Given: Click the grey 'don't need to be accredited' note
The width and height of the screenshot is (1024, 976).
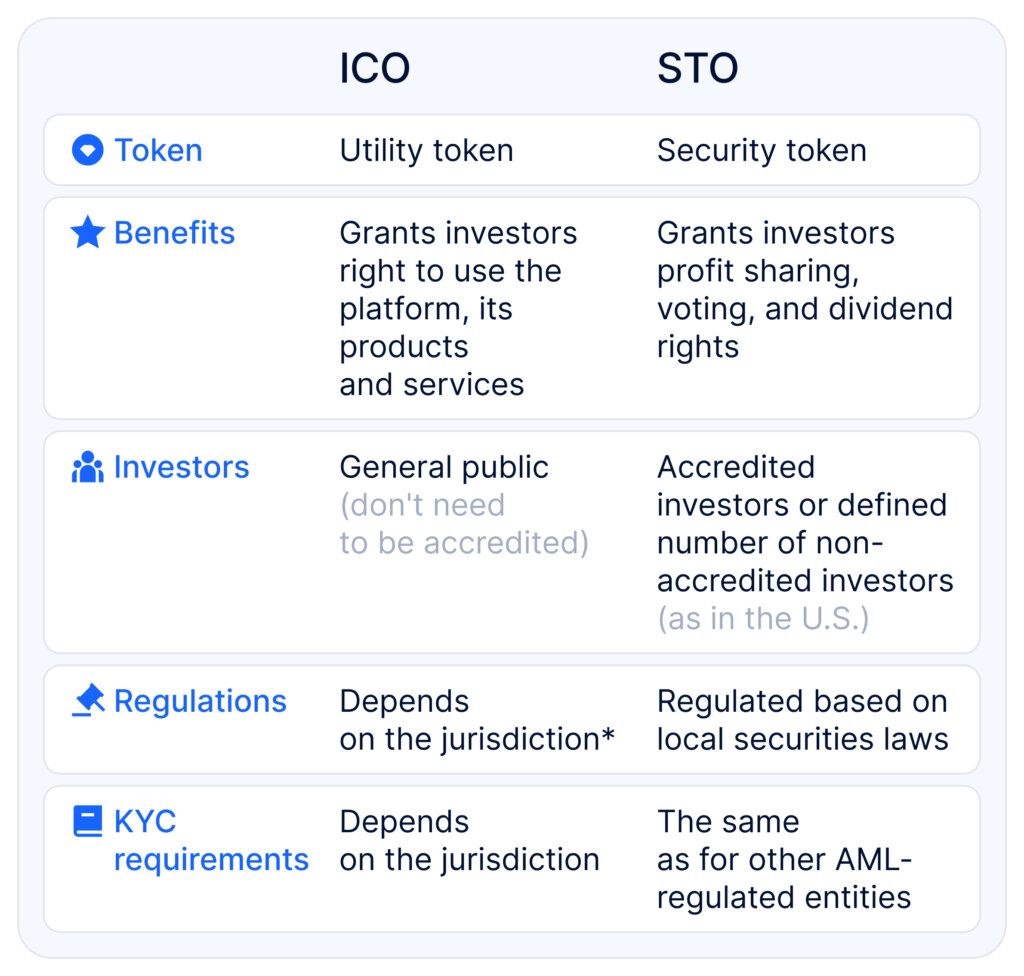Looking at the screenshot, I should click(x=464, y=524).
